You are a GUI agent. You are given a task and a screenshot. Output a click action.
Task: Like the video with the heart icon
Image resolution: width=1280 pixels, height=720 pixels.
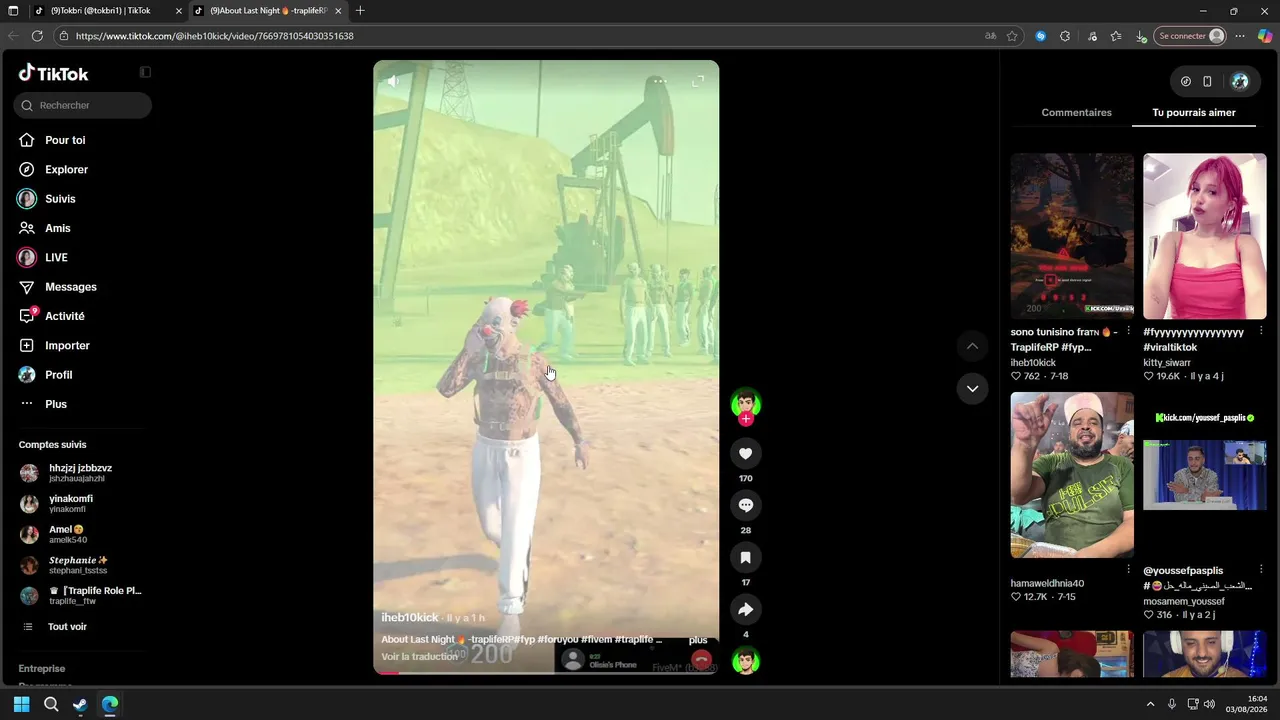[x=745, y=454]
